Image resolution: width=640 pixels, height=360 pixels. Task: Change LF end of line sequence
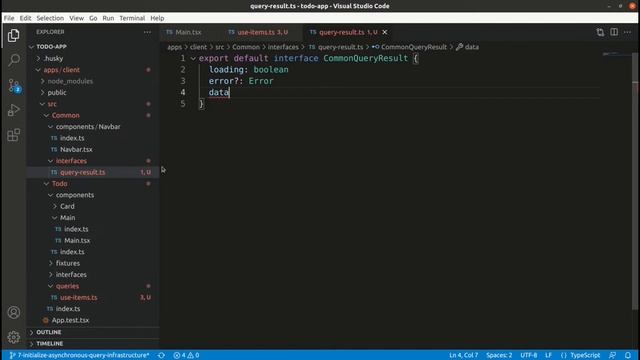548,355
